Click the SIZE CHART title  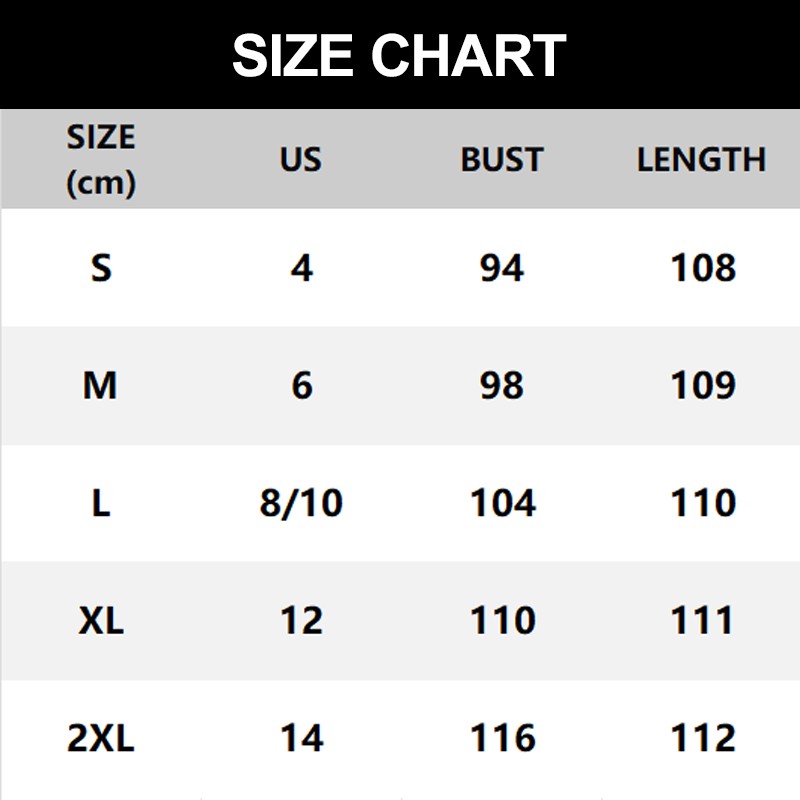[399, 55]
